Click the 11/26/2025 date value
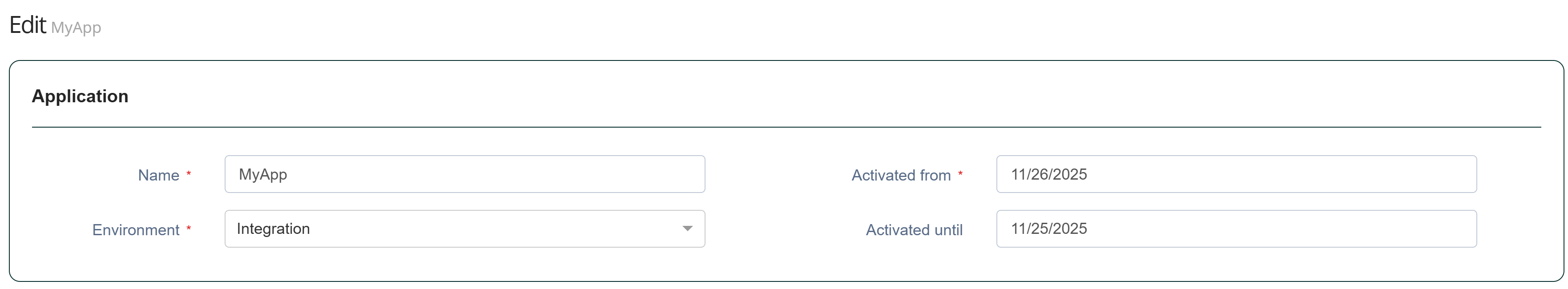 tap(1049, 175)
